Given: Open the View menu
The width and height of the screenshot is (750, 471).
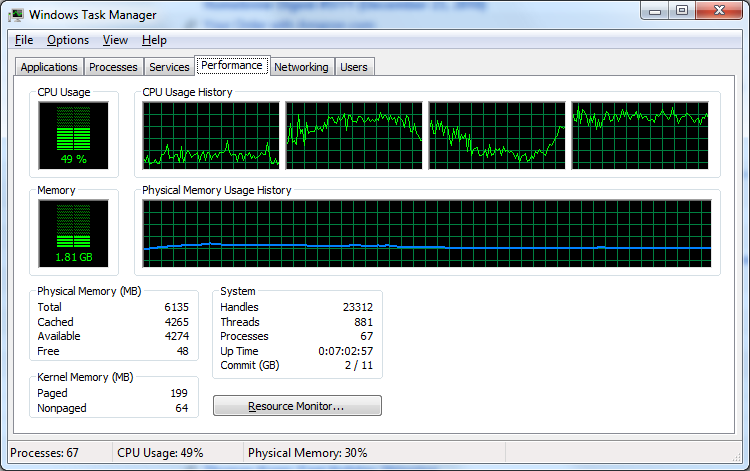Looking at the screenshot, I should click(115, 40).
